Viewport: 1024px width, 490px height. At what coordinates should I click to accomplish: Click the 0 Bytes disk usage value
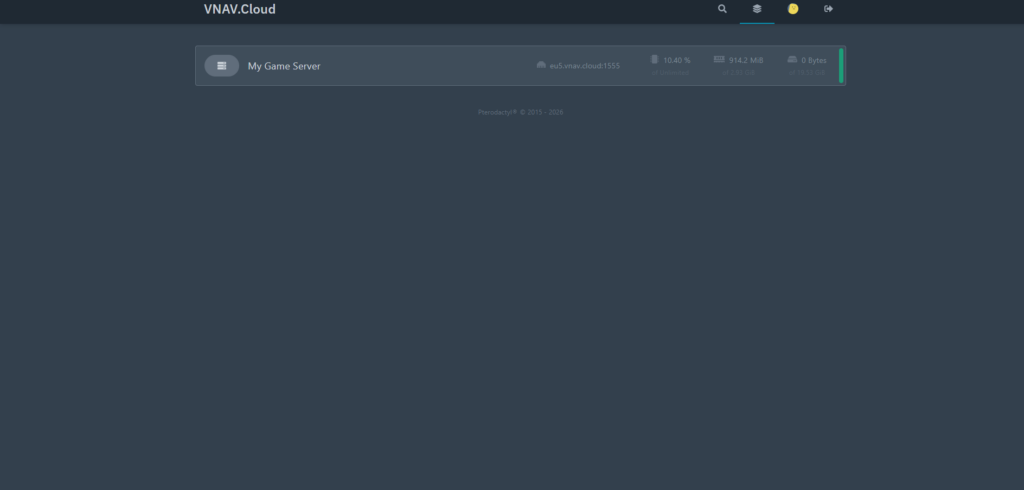[814, 60]
